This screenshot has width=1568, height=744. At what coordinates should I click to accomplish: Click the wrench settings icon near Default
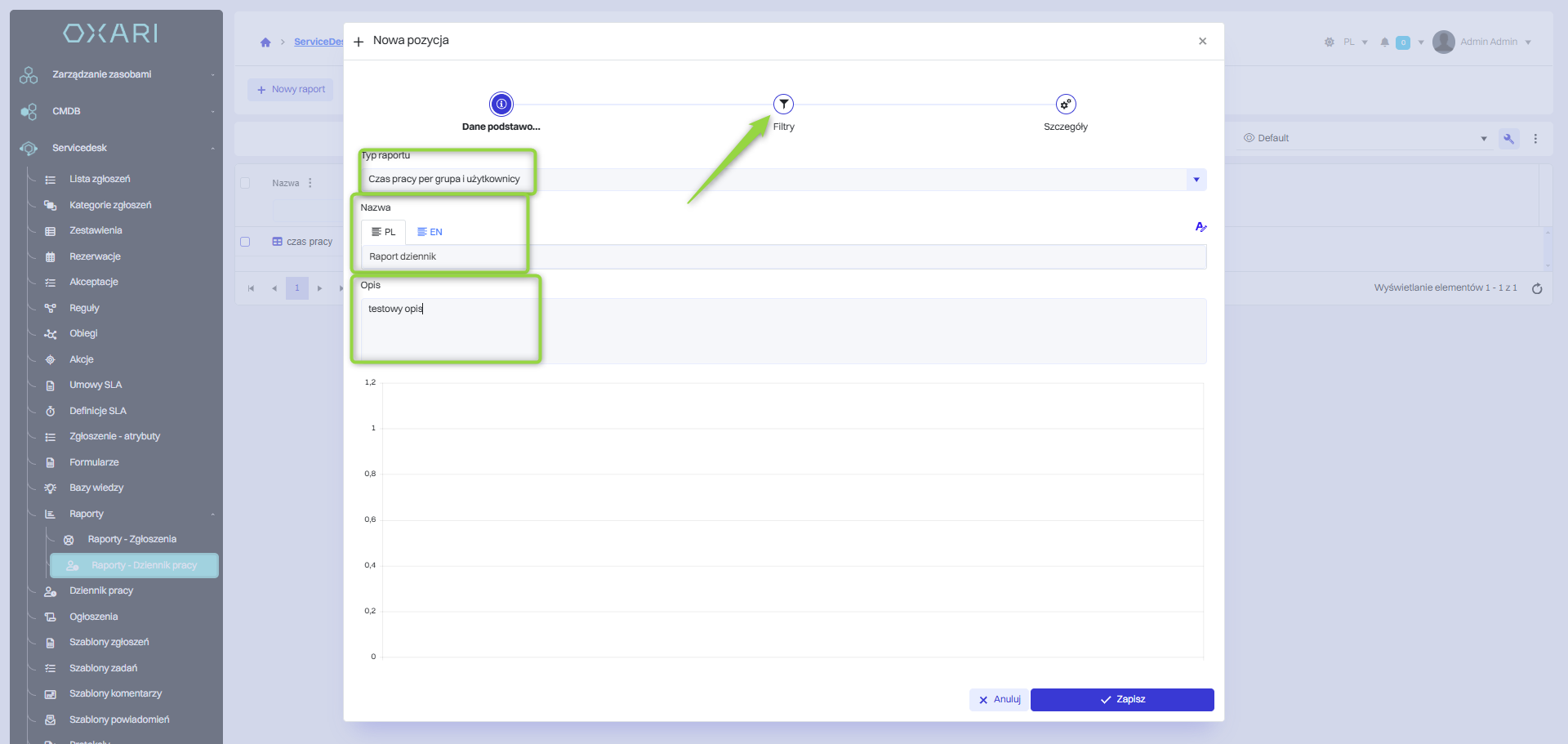[1508, 139]
